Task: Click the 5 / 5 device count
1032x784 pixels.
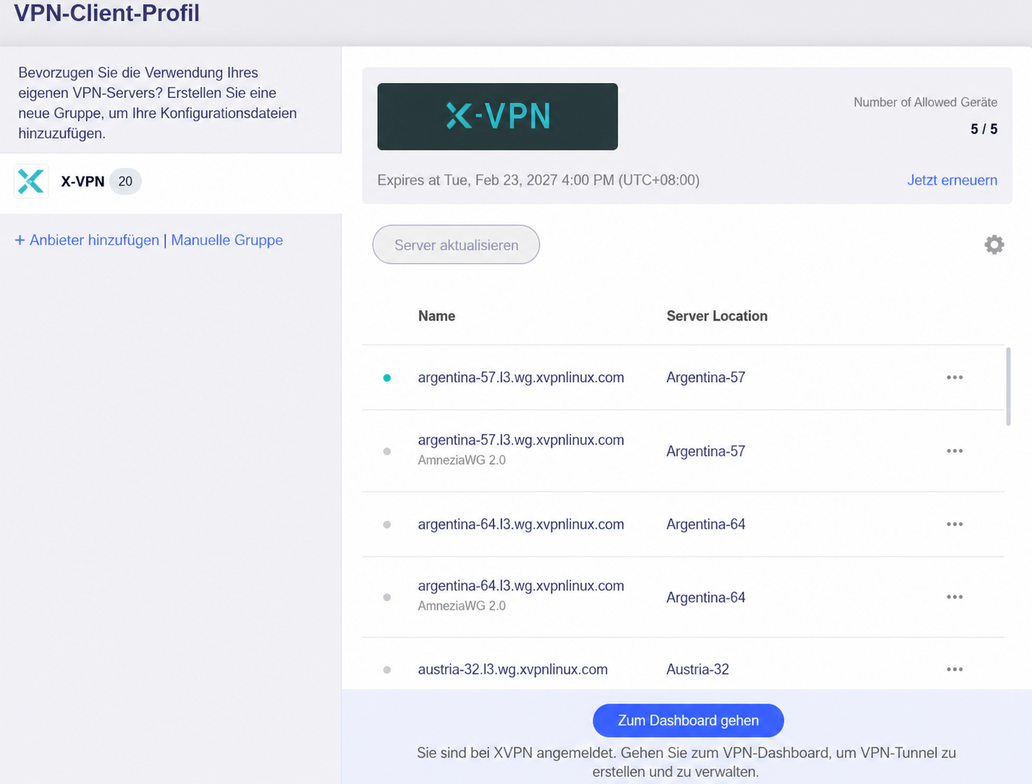Action: (x=984, y=129)
